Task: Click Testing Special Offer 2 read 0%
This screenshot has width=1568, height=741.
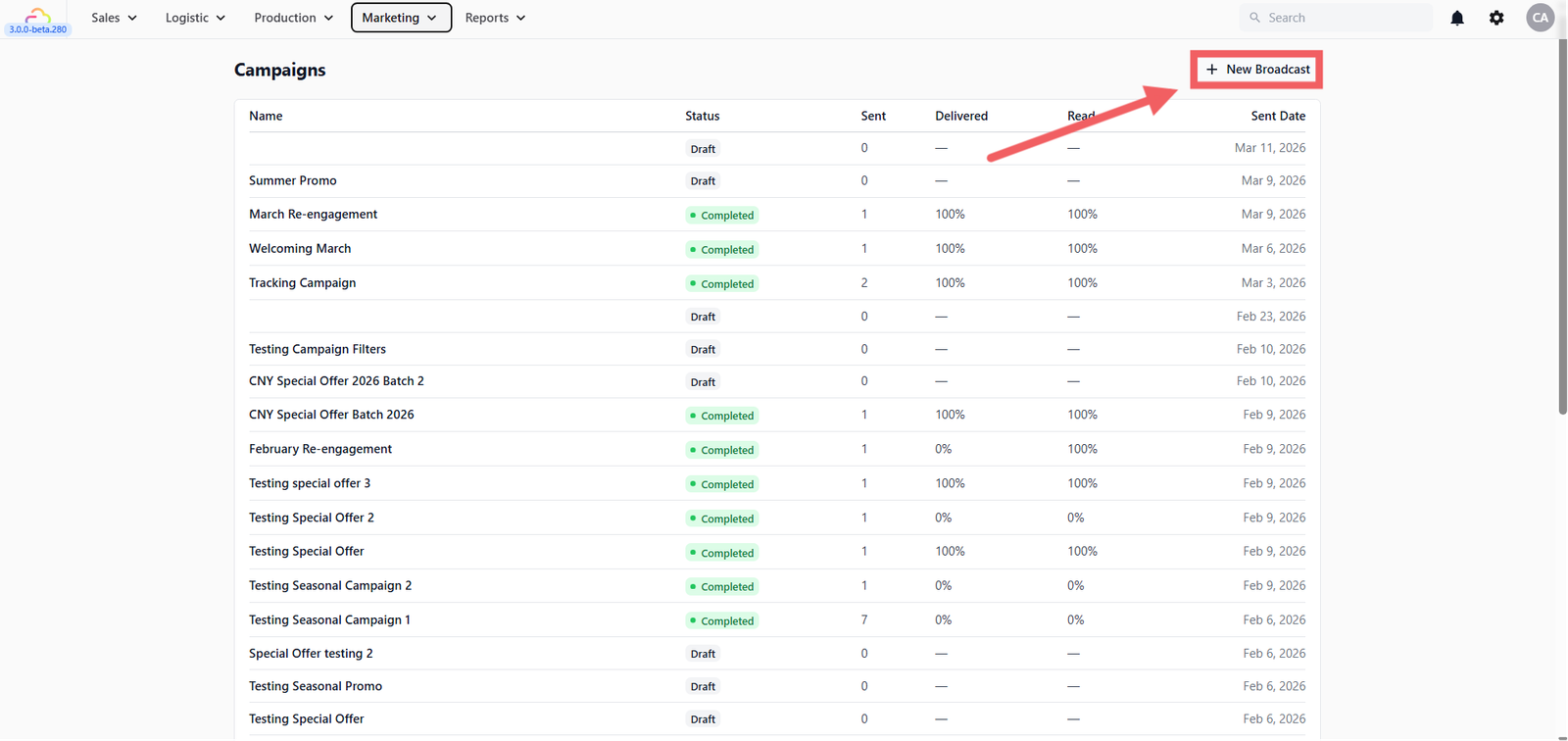Action: point(1075,518)
